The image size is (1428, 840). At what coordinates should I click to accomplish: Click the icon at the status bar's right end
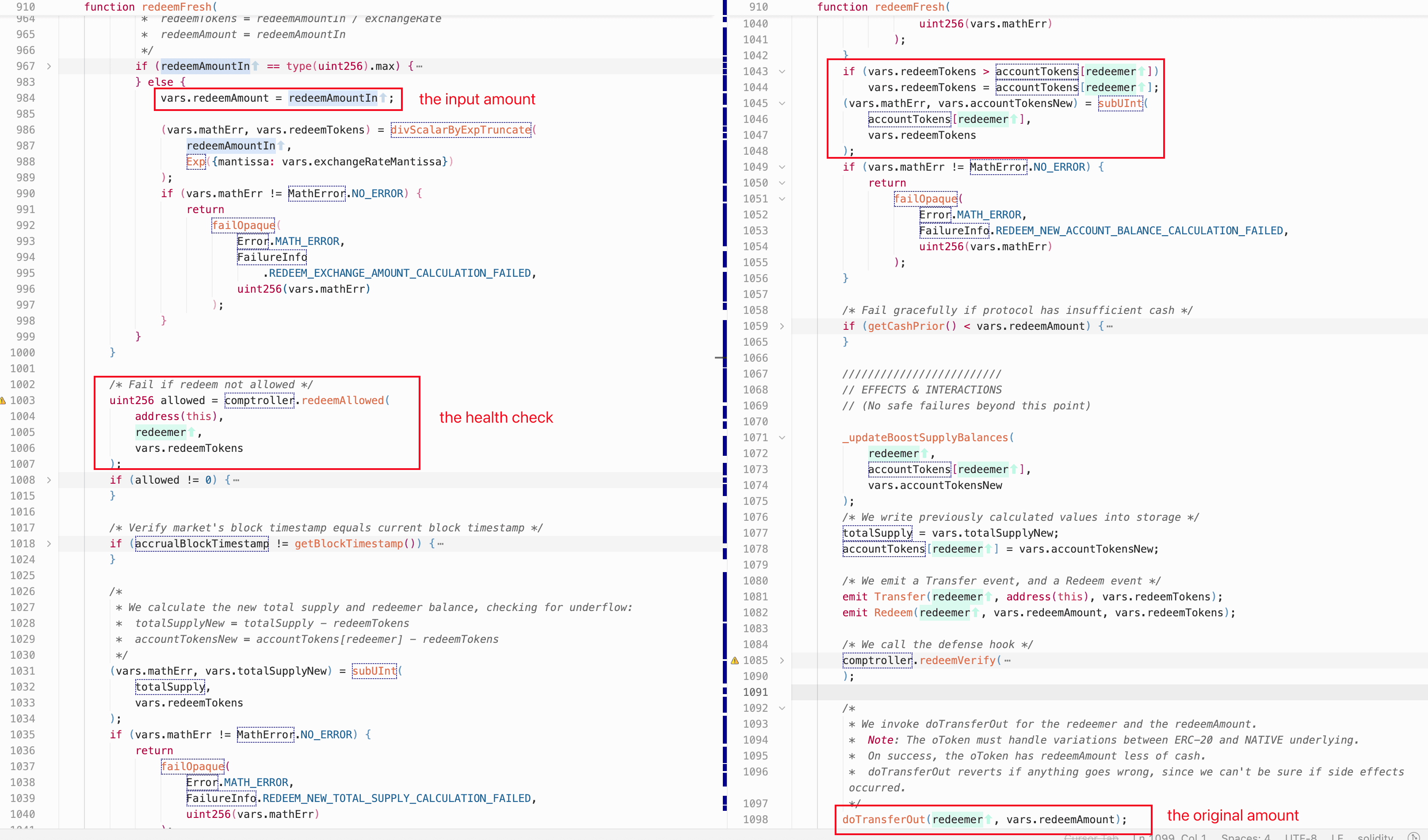pos(1413,836)
